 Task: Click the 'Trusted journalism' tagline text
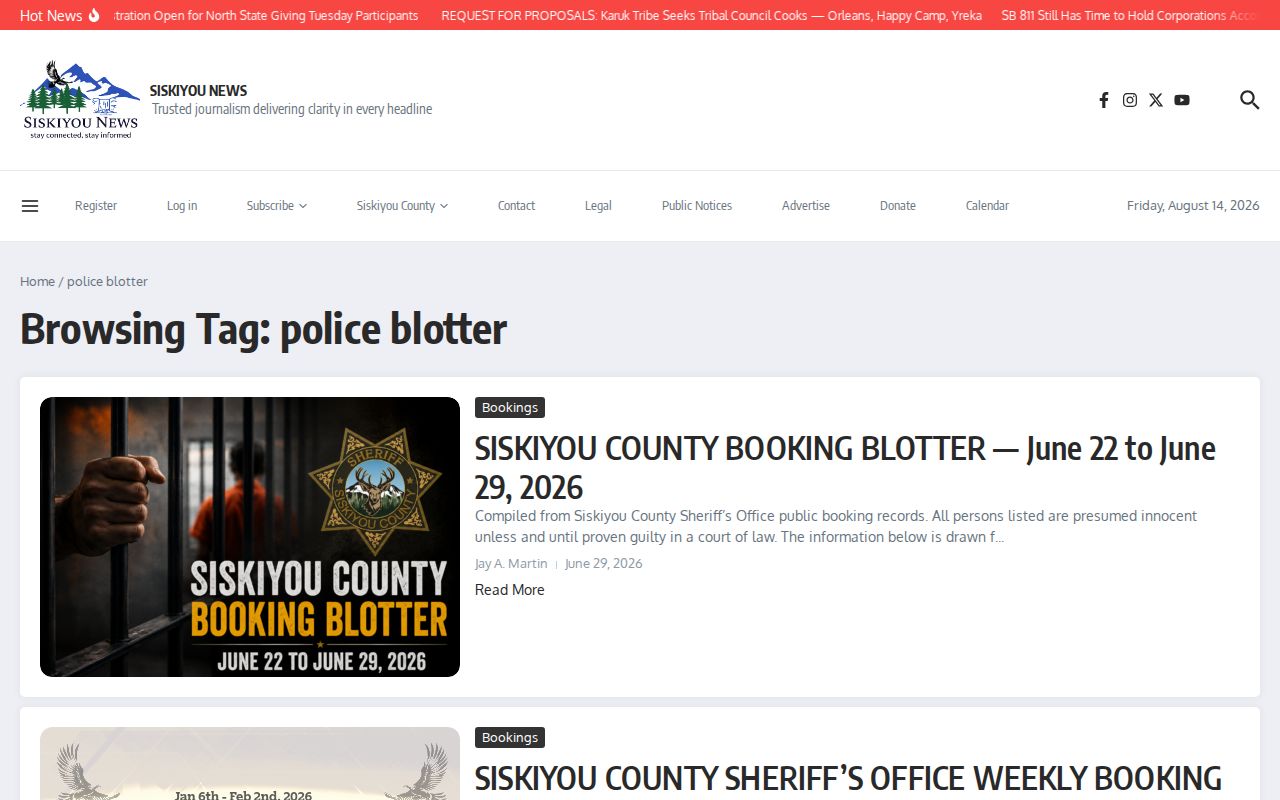292,109
